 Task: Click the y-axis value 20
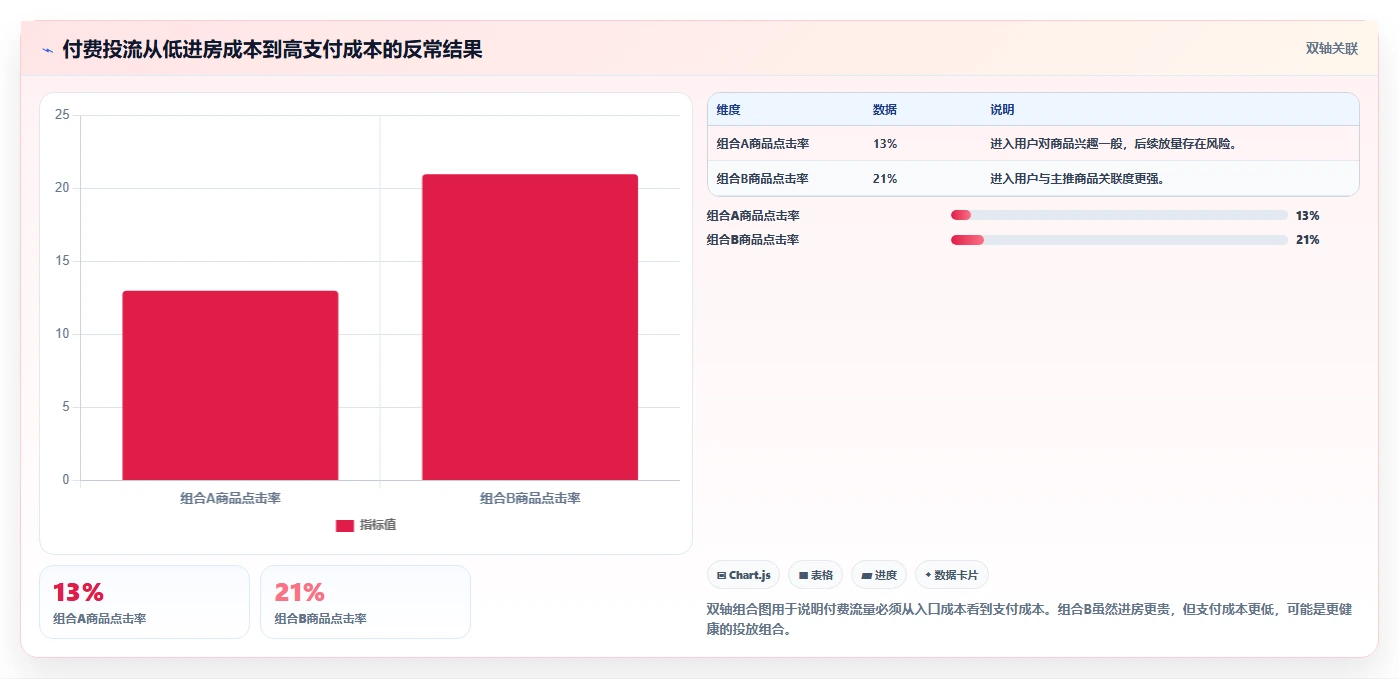click(x=62, y=188)
